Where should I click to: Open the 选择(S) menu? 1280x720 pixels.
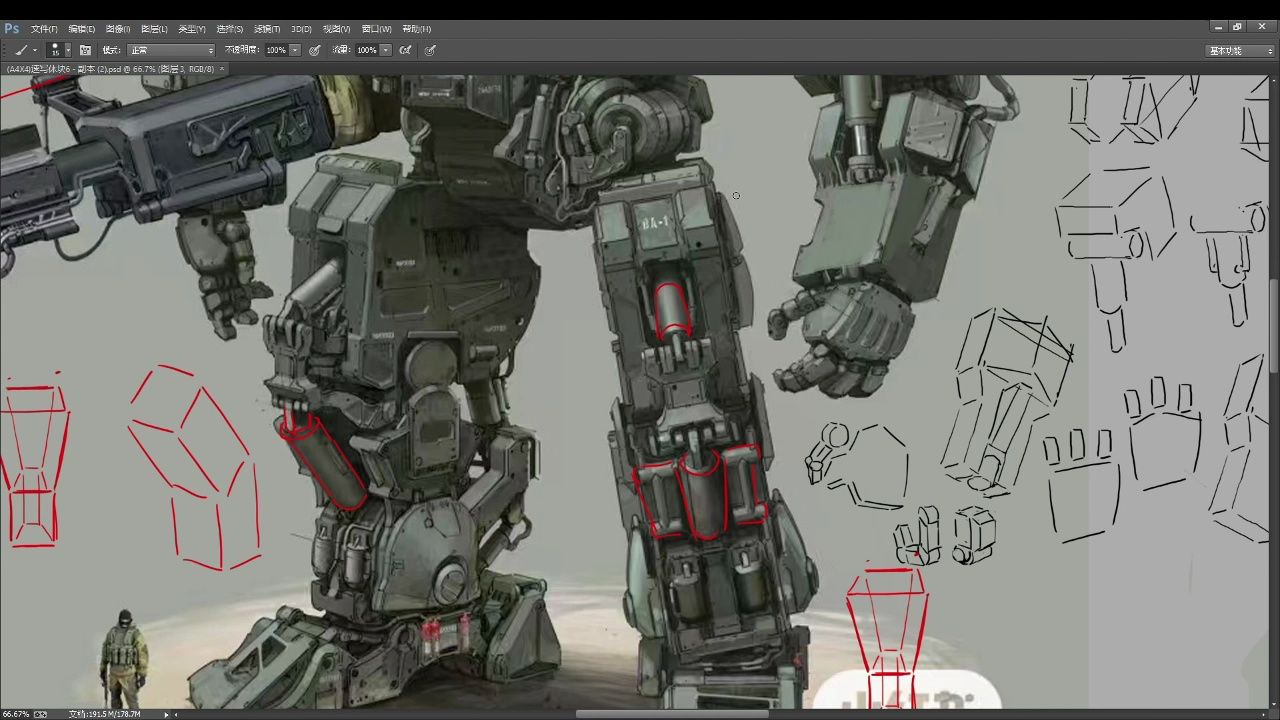pos(229,29)
